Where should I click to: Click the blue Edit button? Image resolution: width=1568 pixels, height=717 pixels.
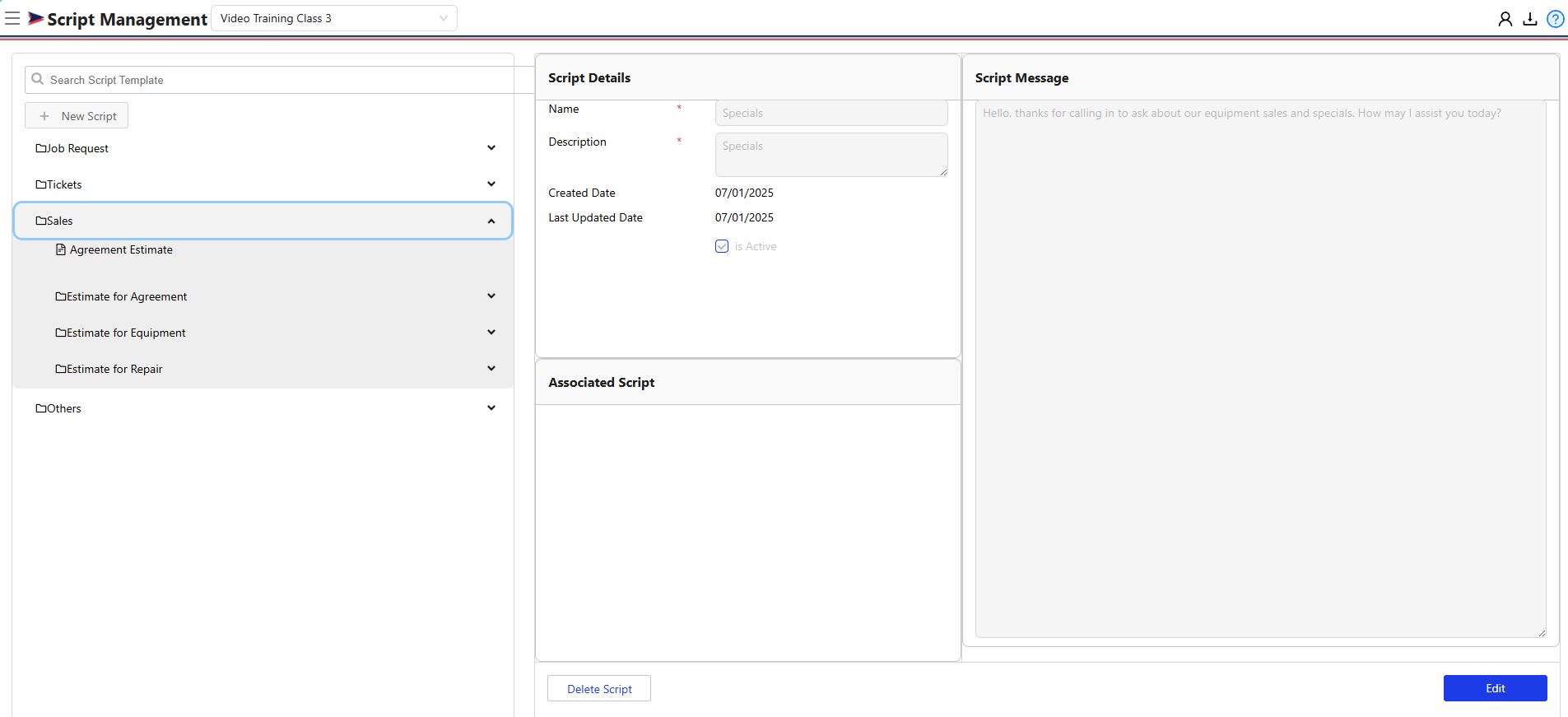(1495, 688)
